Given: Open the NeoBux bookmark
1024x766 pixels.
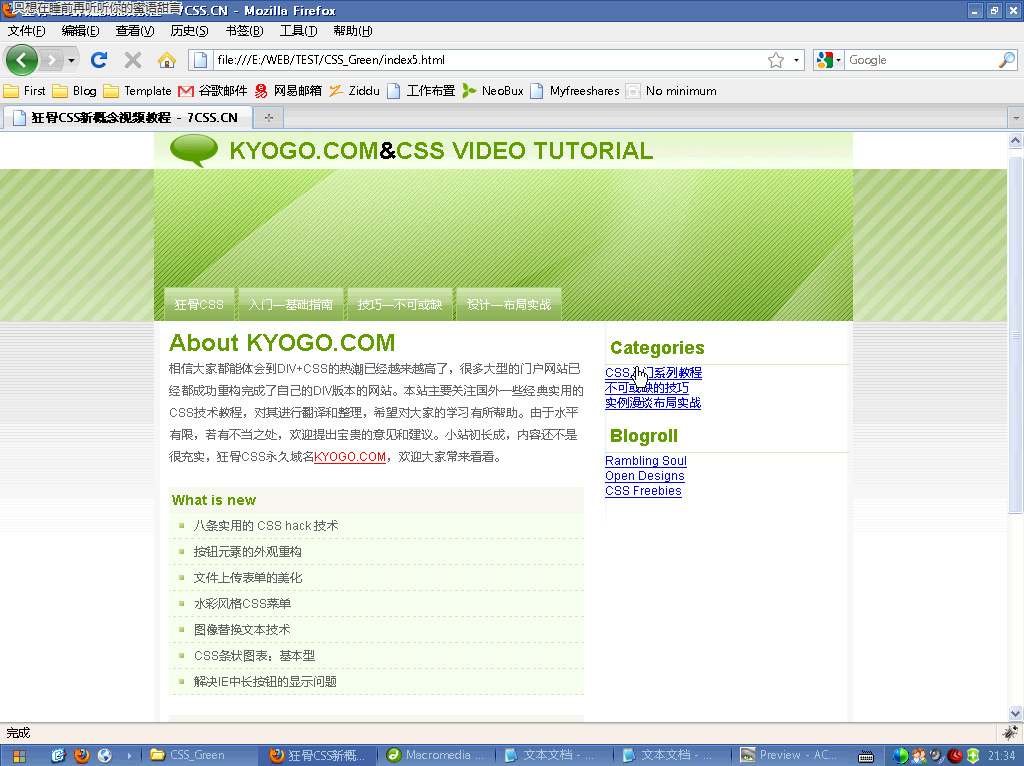Looking at the screenshot, I should click(x=493, y=91).
